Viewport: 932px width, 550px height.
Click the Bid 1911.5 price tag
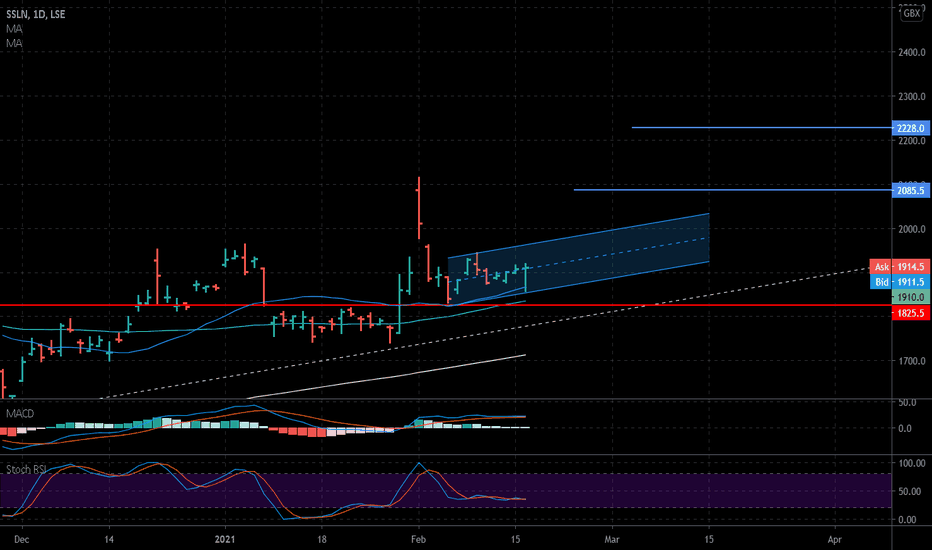click(899, 282)
